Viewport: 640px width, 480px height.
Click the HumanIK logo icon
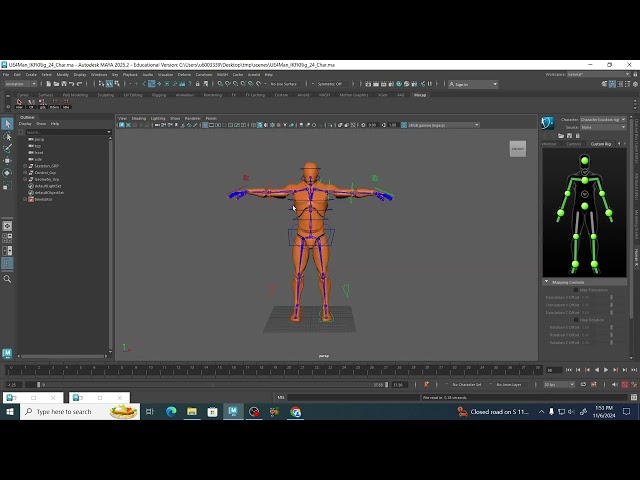coord(548,122)
